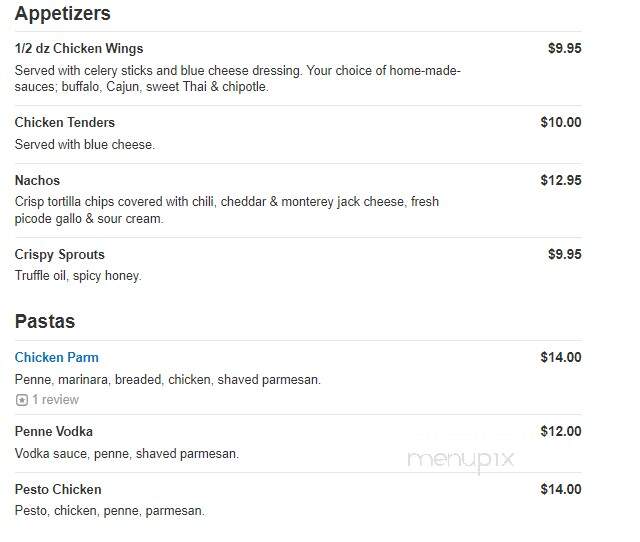Image resolution: width=640 pixels, height=542 pixels.
Task: Select the Penne Vodka item title
Action: pyautogui.click(x=53, y=431)
